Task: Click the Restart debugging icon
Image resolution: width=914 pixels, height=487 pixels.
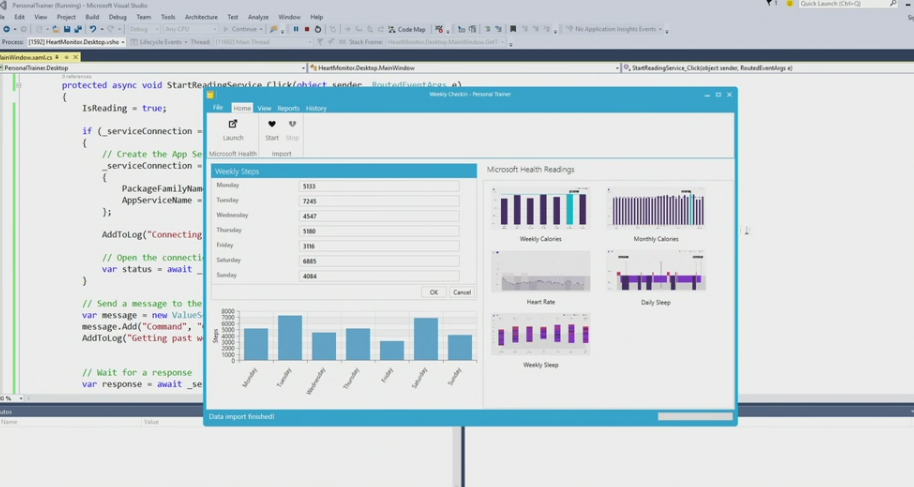Action: pos(318,29)
